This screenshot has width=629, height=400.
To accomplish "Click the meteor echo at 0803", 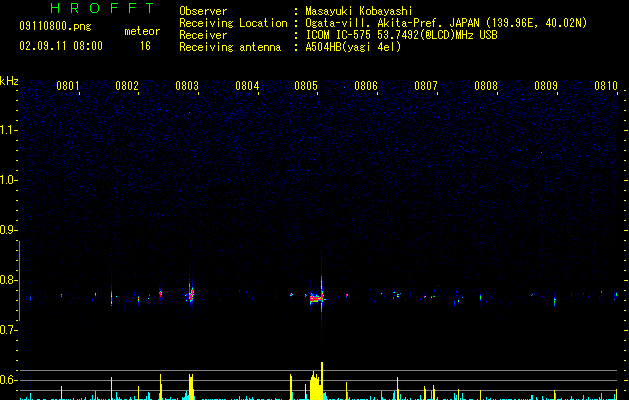I will [191, 294].
